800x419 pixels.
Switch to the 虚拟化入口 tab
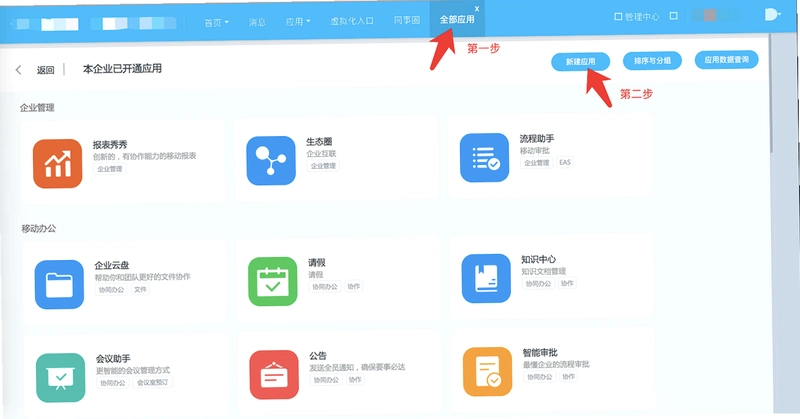[x=352, y=21]
